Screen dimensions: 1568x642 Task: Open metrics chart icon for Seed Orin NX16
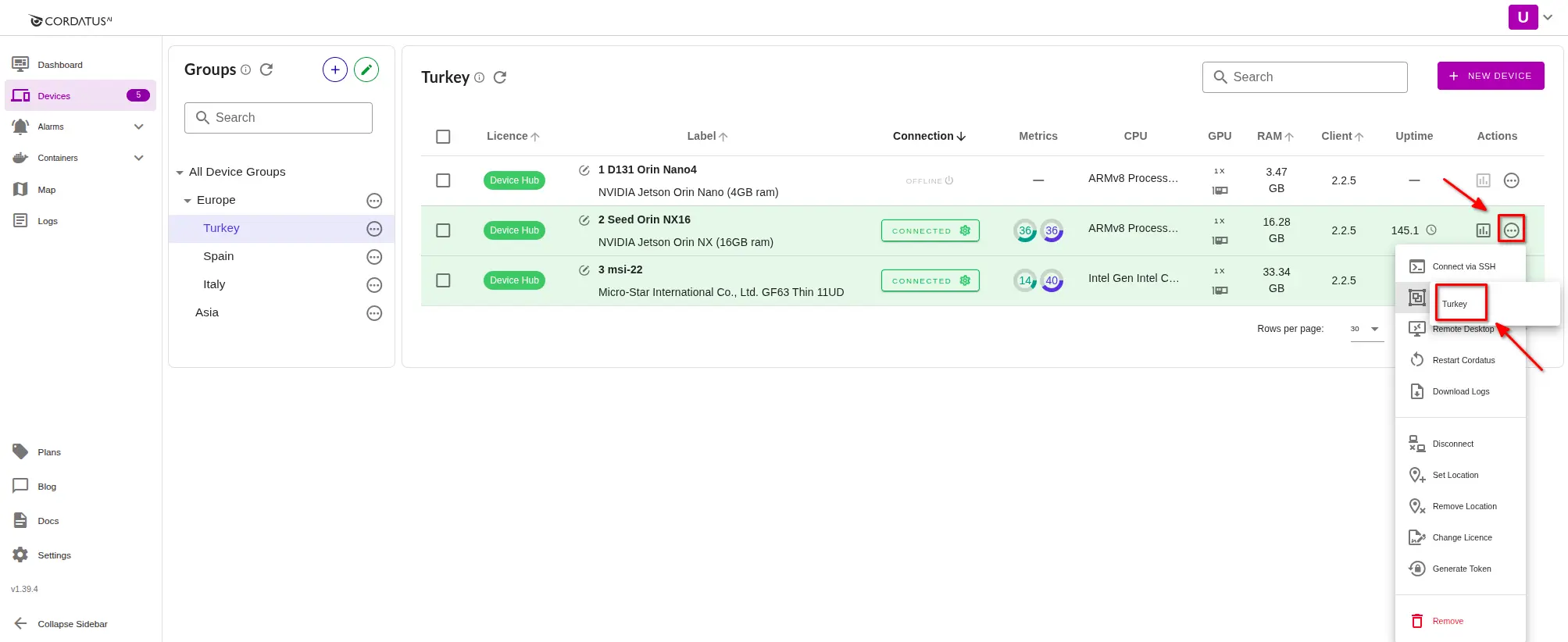[x=1483, y=230]
